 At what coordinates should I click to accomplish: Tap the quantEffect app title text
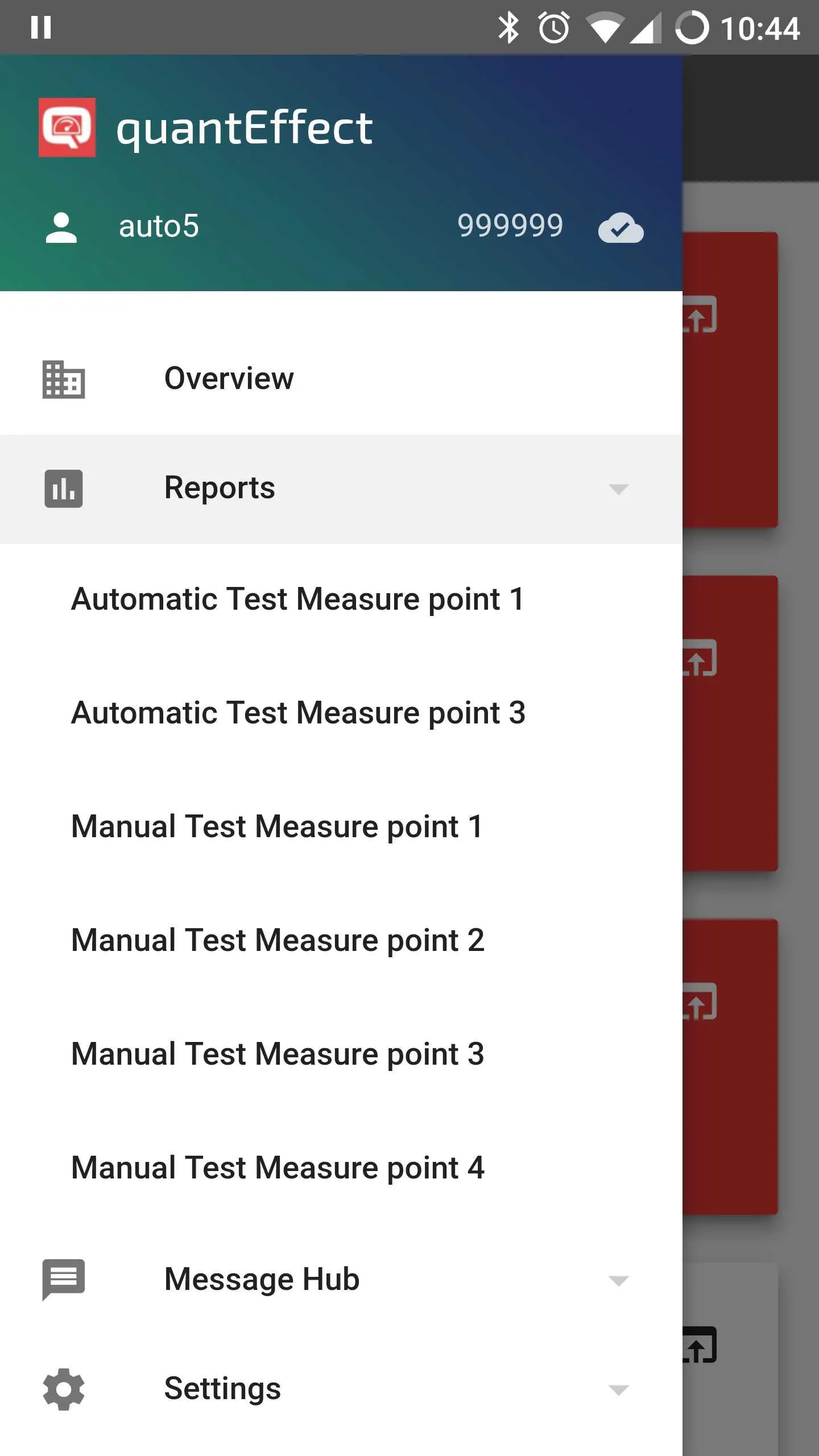pos(245,129)
